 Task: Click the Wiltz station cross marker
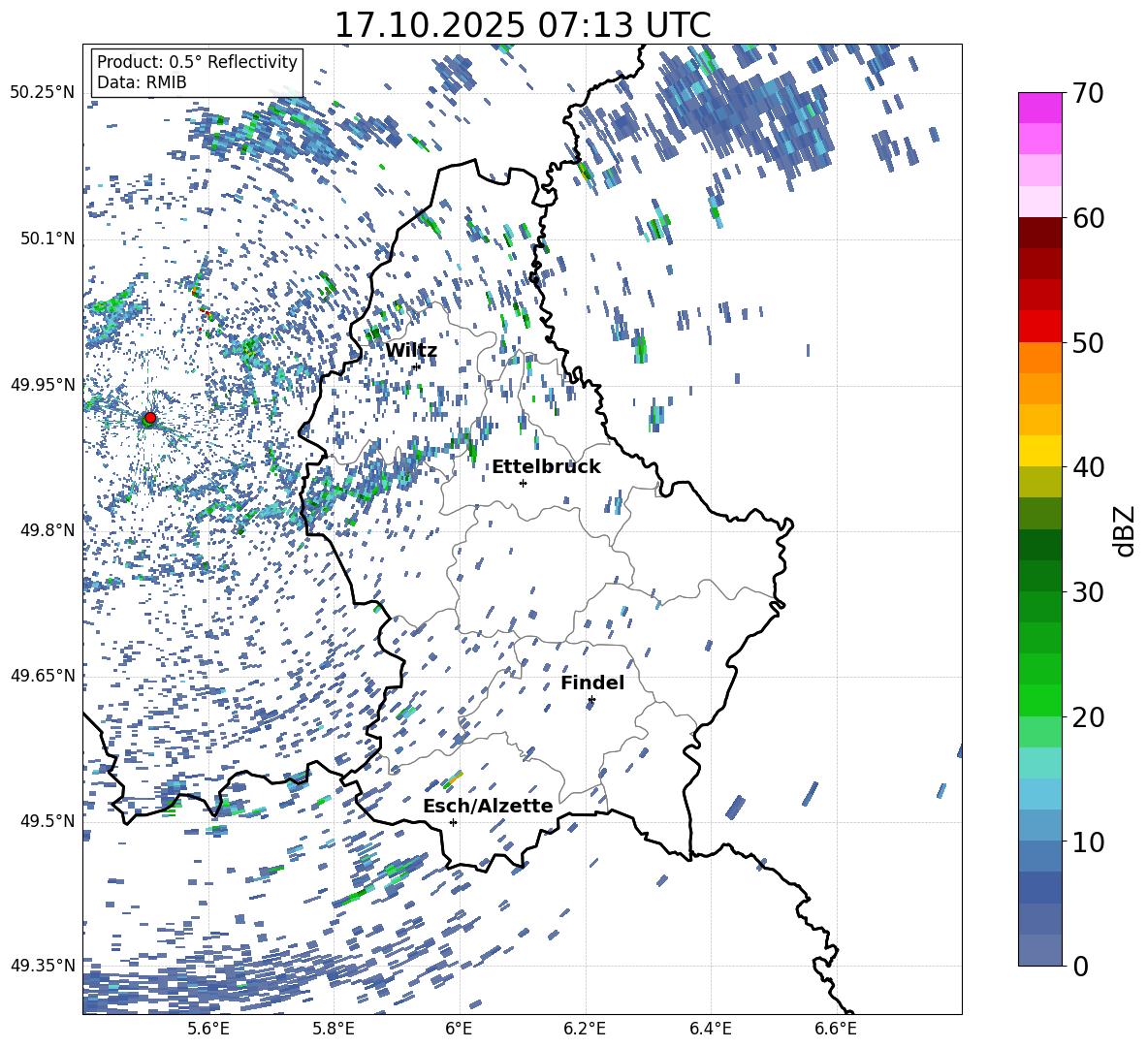[416, 366]
